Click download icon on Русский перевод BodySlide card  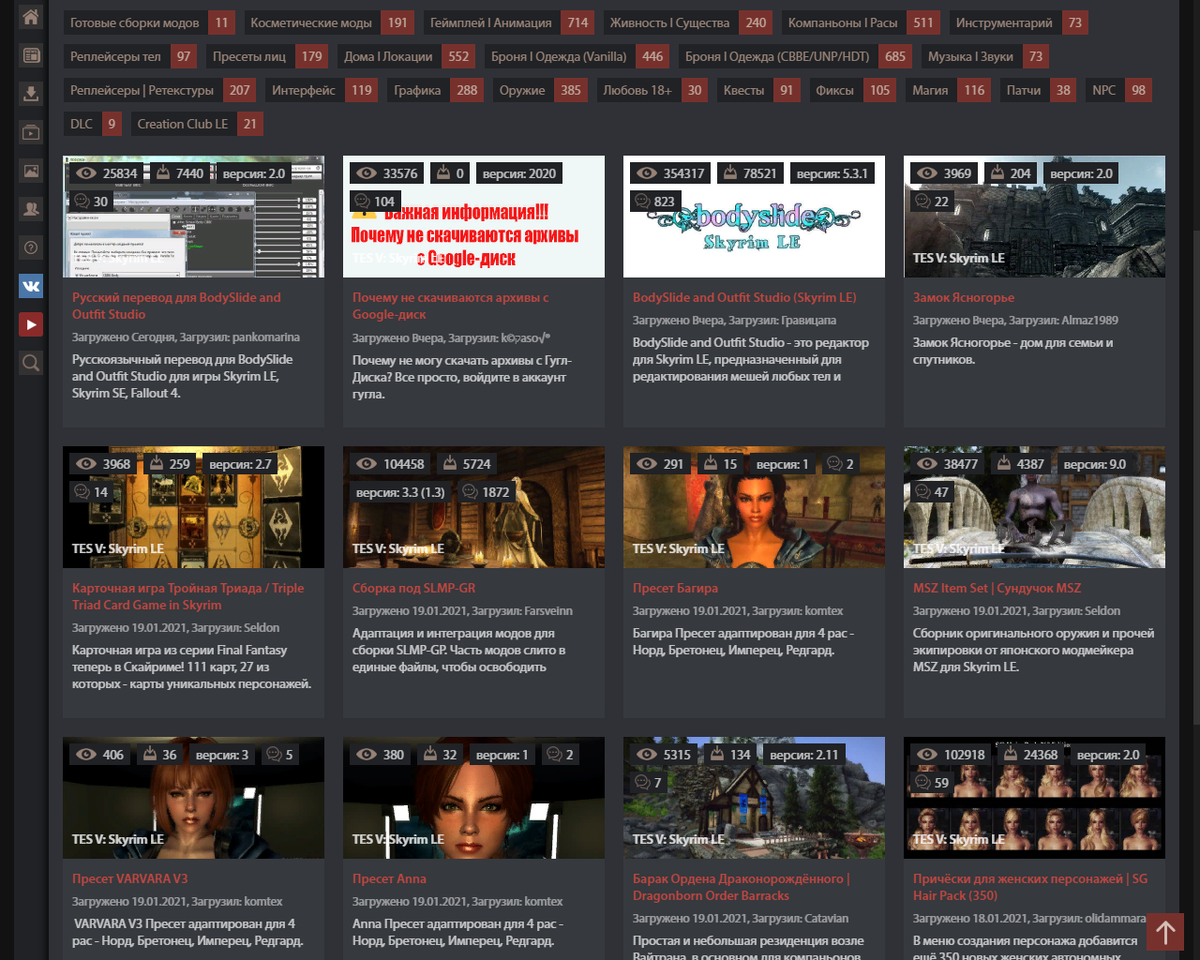[x=164, y=174]
